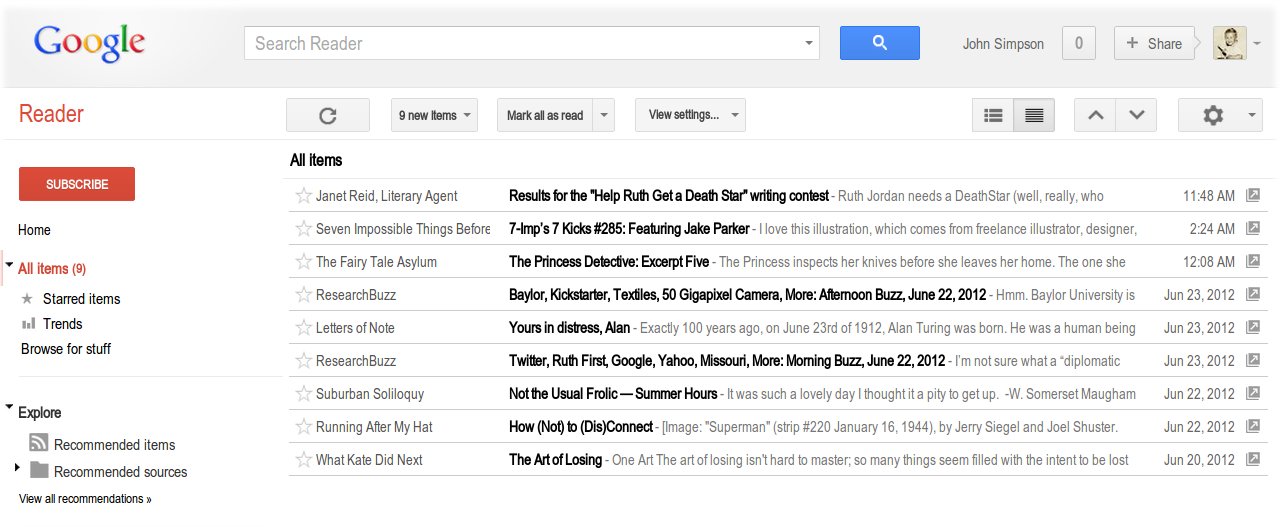Click the Starred items star icon
The height and width of the screenshot is (527, 1280).
point(28,298)
